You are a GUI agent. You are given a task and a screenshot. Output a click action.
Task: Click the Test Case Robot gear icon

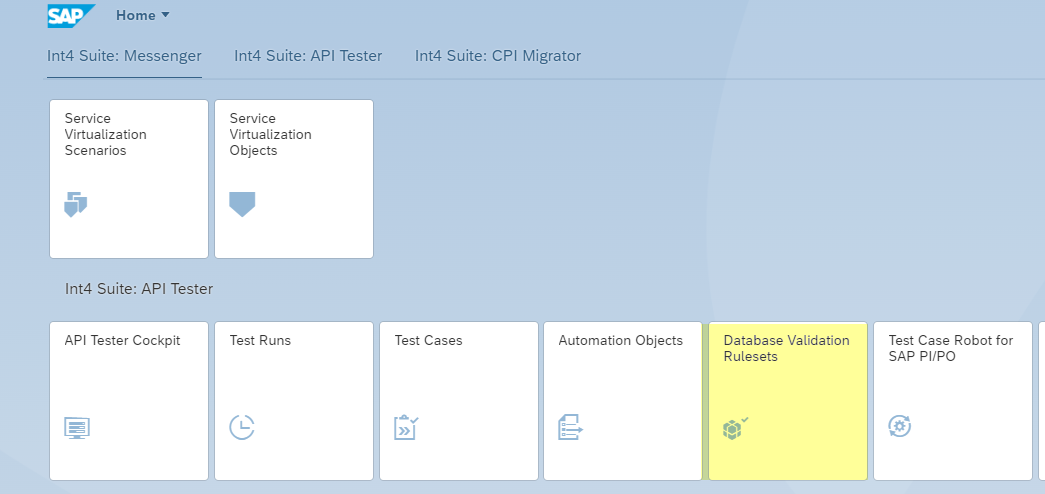(x=900, y=427)
